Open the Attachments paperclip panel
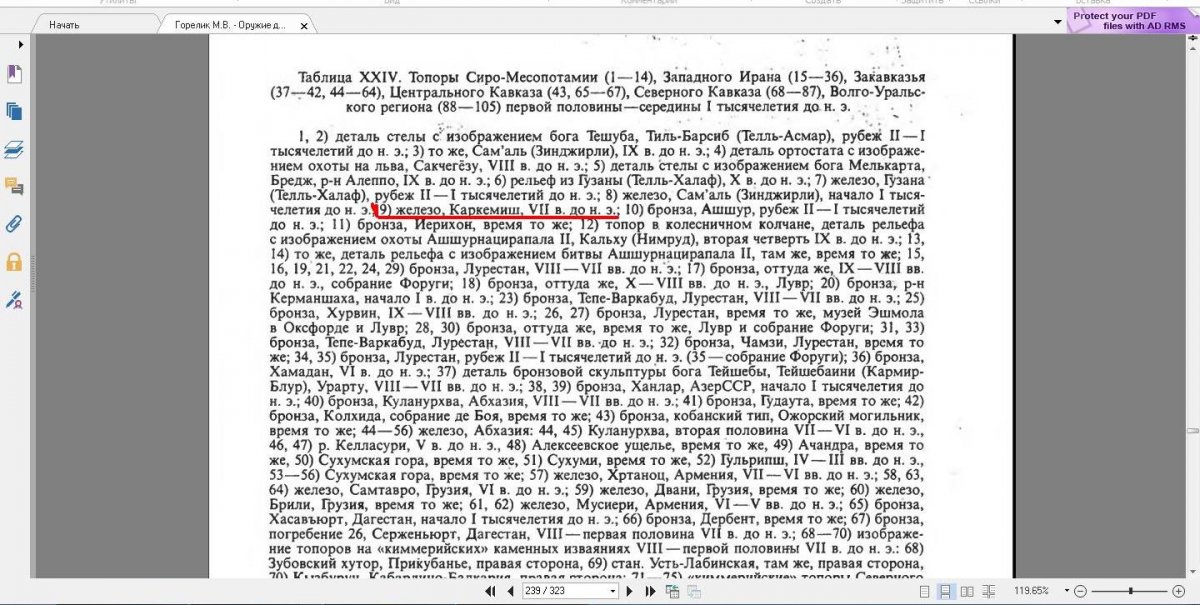1200x605 pixels. click(14, 224)
